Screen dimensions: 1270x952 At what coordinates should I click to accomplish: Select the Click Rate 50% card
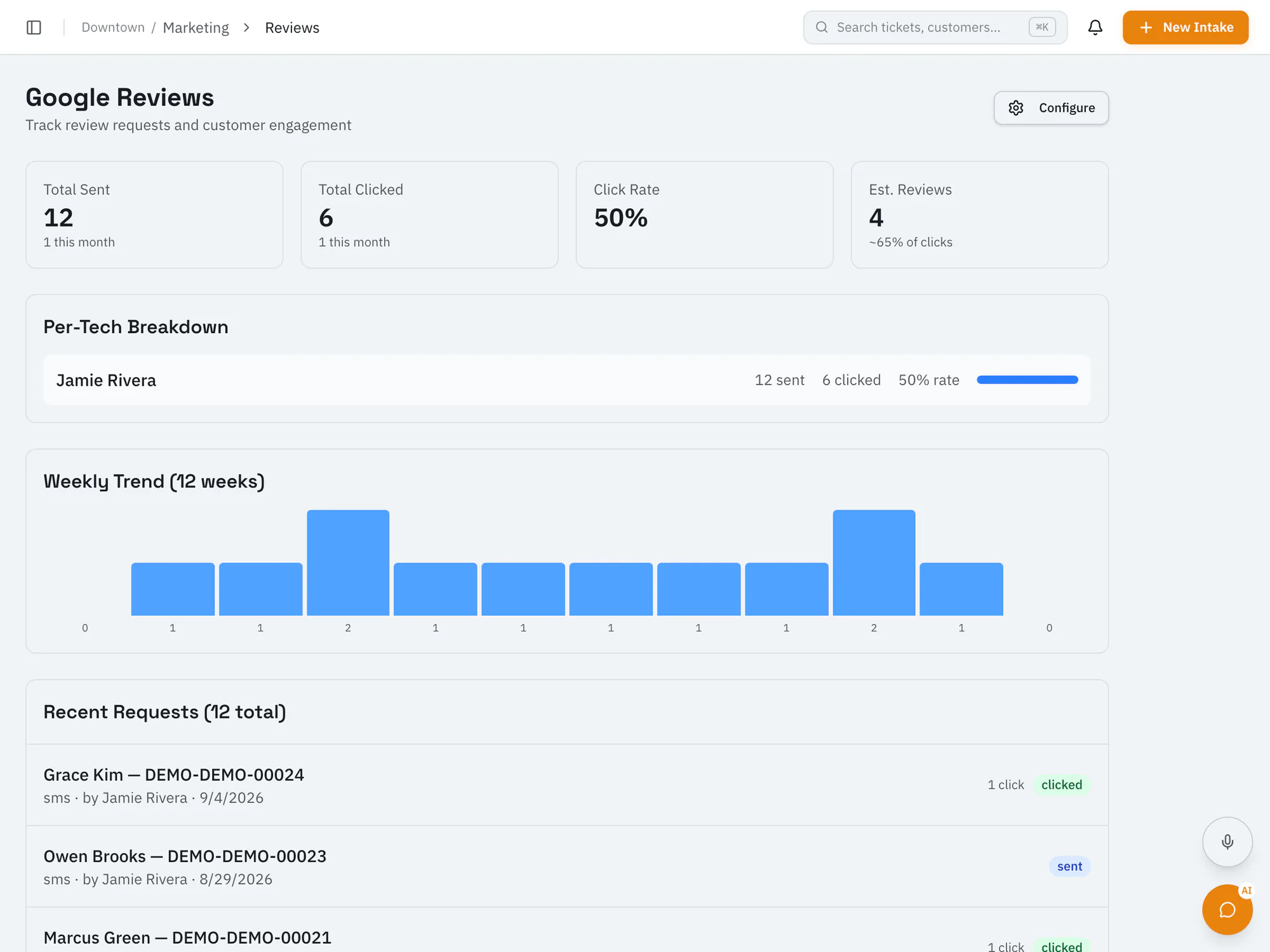click(x=704, y=215)
